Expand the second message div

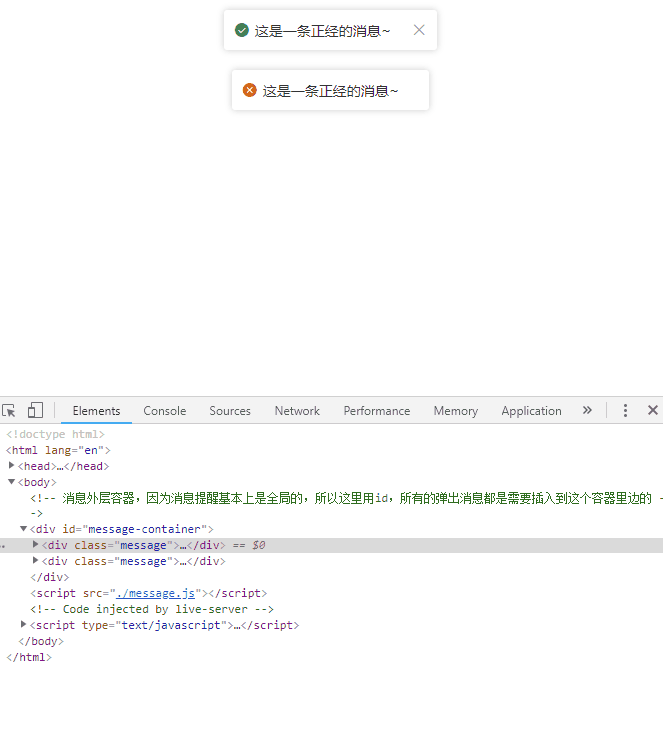pyautogui.click(x=35, y=560)
